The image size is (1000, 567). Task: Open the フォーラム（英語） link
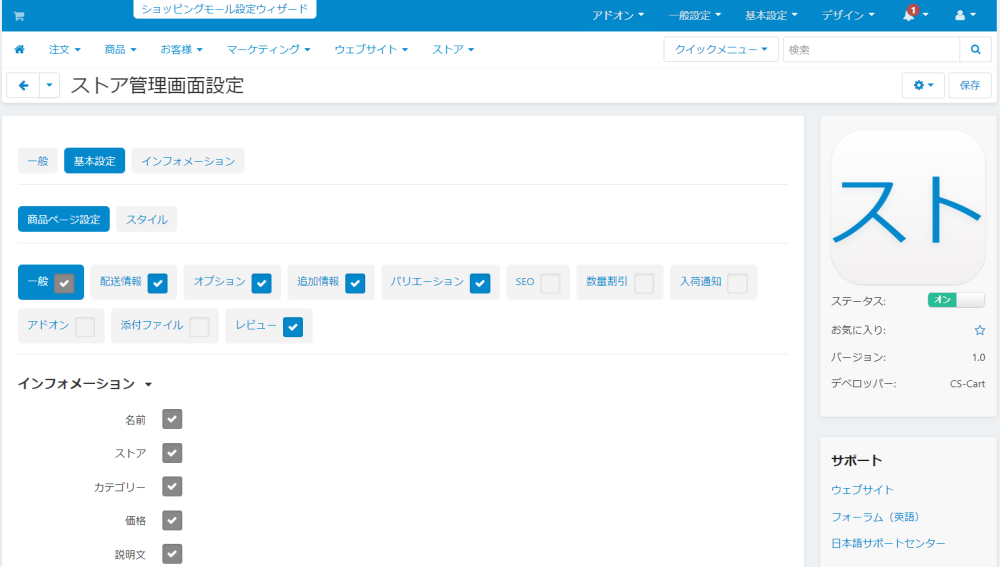click(876, 517)
